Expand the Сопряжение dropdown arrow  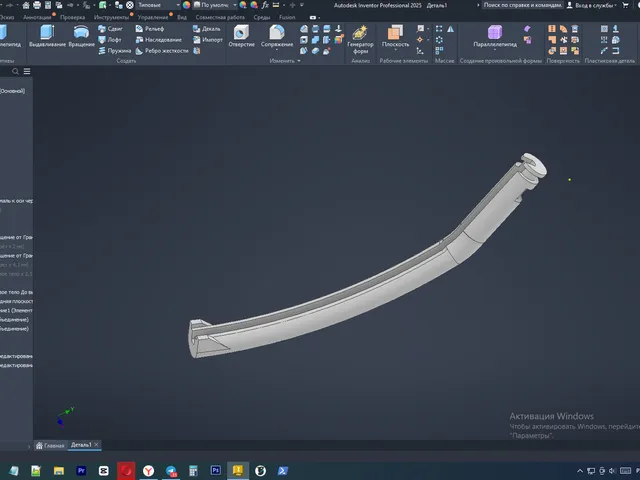pyautogui.click(x=277, y=50)
